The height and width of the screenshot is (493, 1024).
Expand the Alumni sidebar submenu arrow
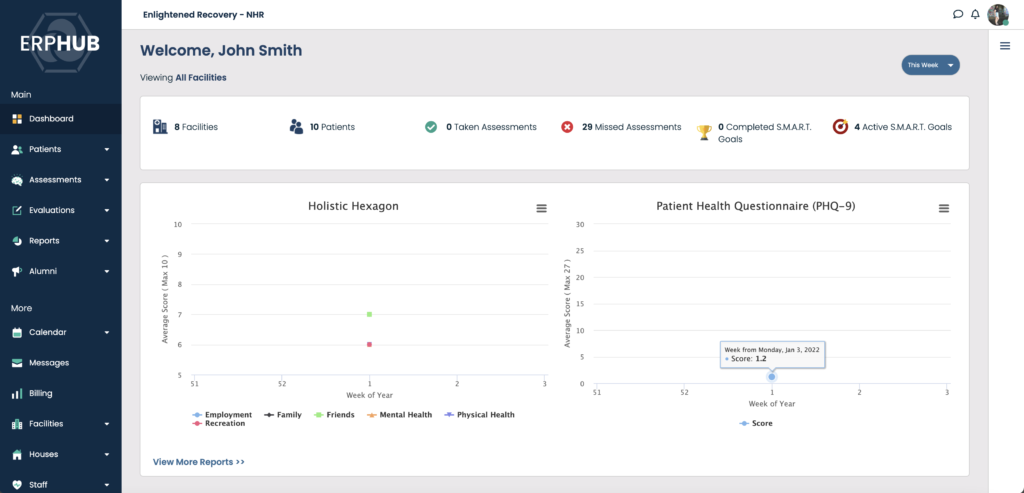pos(106,271)
